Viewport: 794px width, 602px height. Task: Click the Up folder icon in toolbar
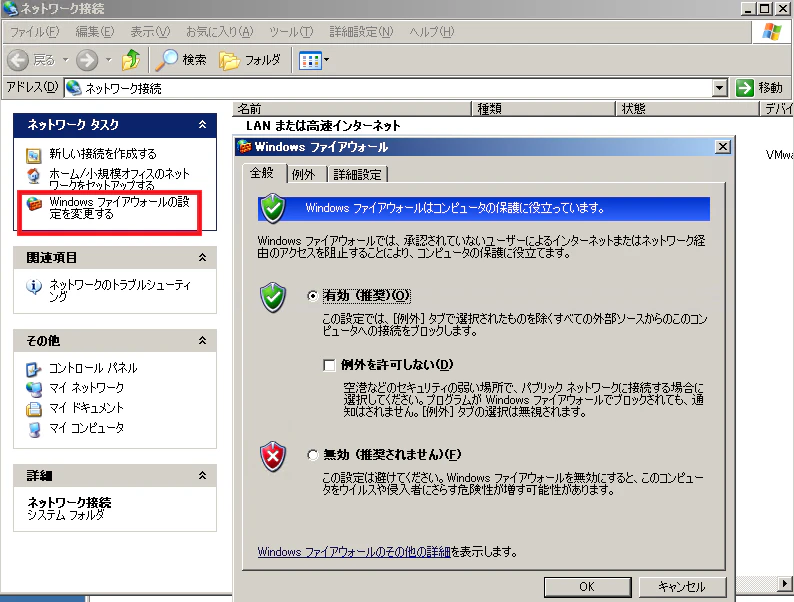click(x=131, y=60)
